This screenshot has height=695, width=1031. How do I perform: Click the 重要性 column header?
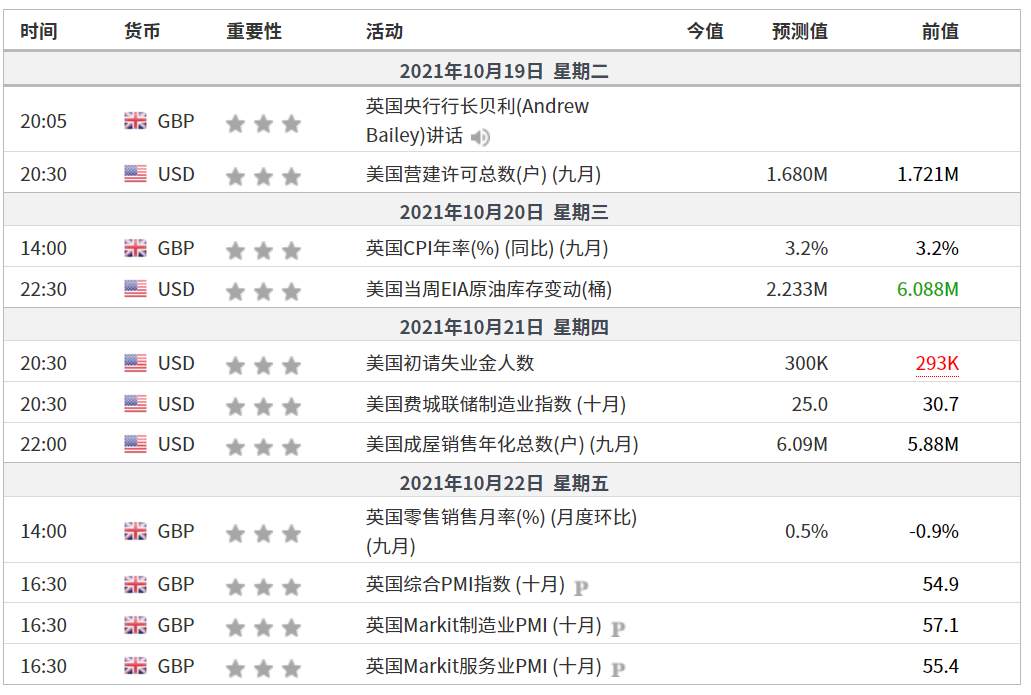coord(254,31)
